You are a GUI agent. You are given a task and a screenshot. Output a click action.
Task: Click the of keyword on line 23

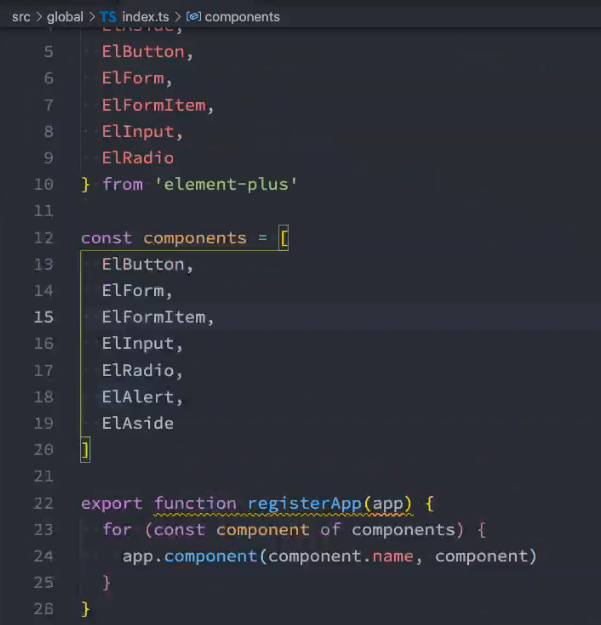[330, 530]
